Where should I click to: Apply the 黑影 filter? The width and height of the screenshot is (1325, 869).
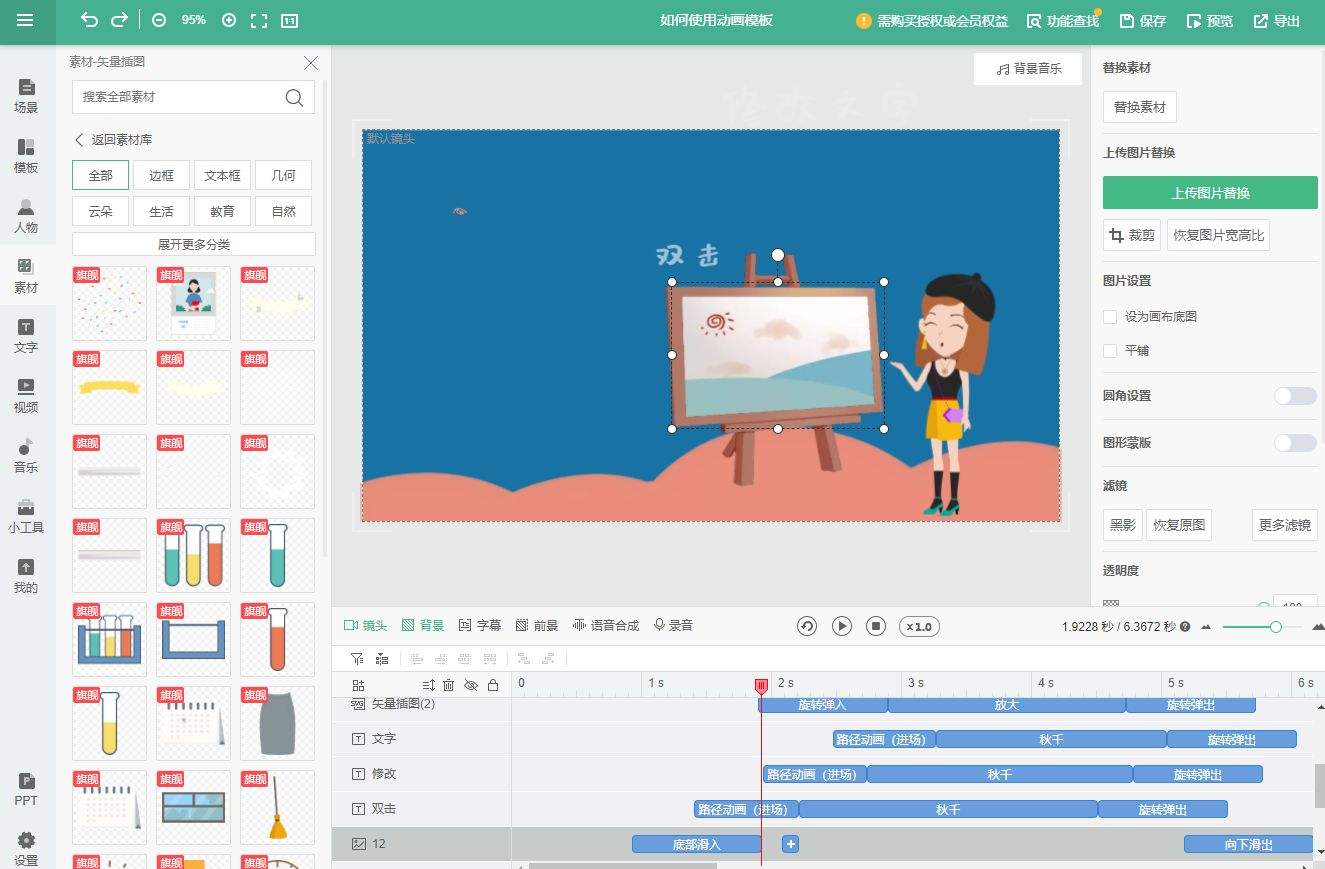1122,525
